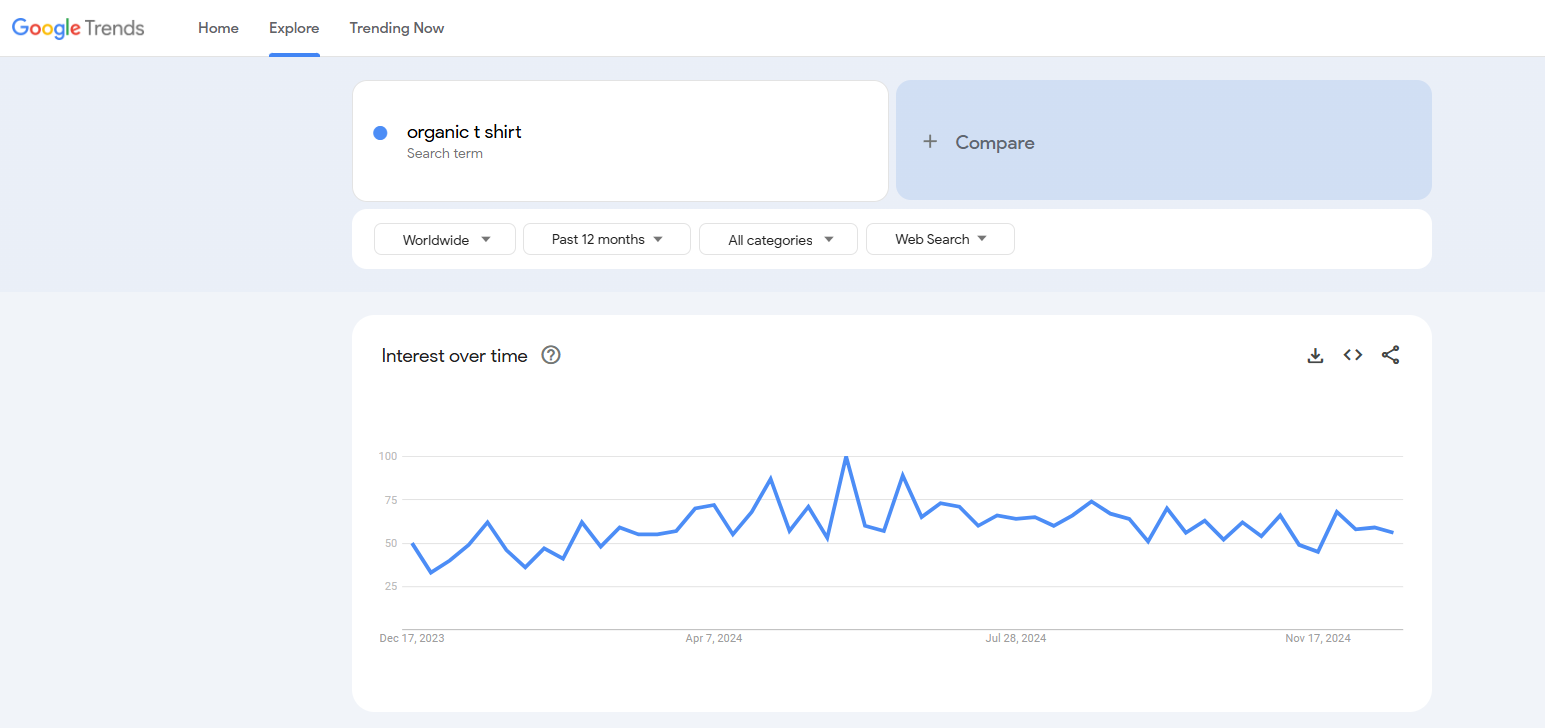Go to Trending Now tab
This screenshot has width=1545, height=728.
coord(397,28)
